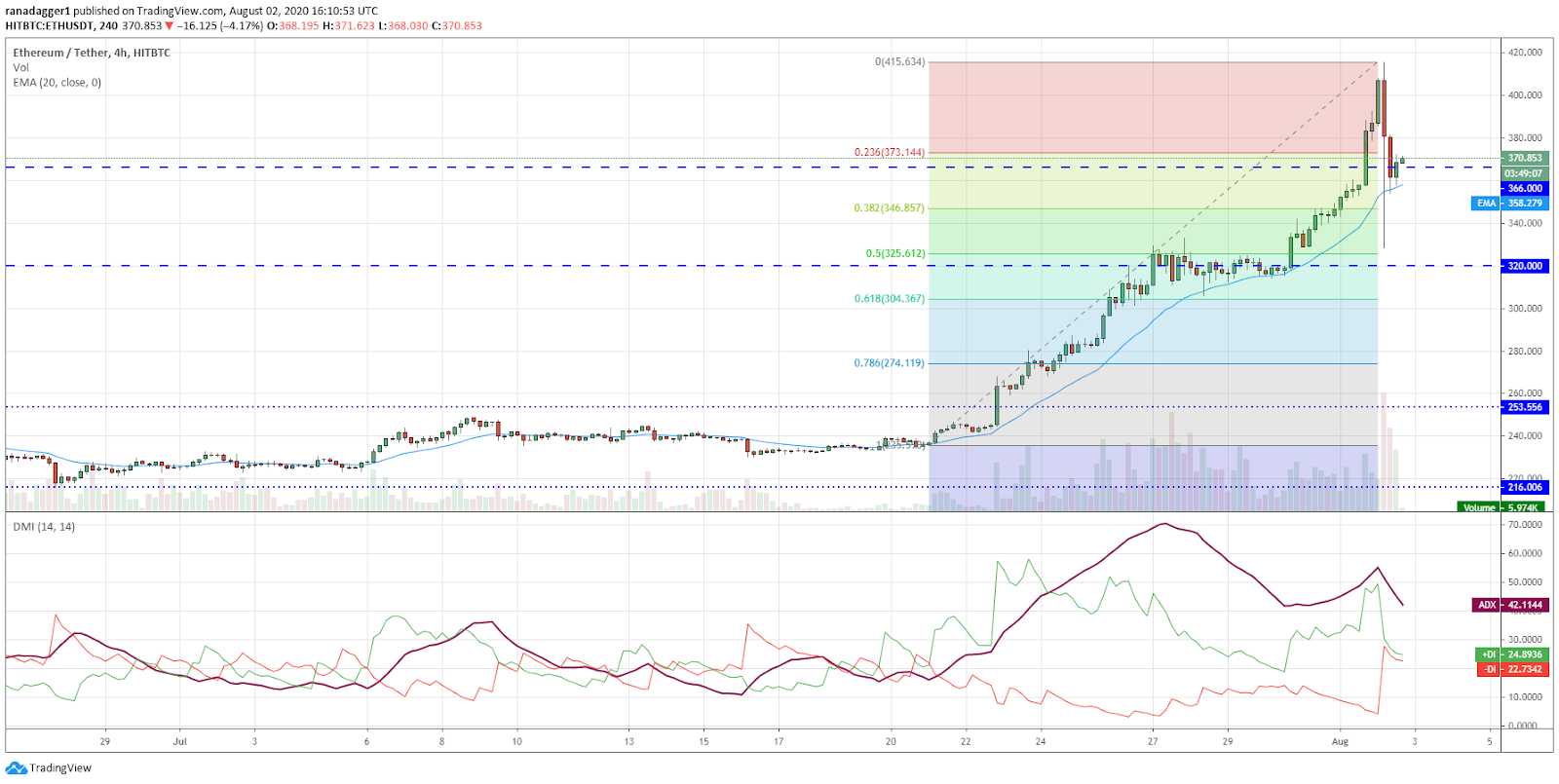This screenshot has height=784, width=1559.
Task: Click the +DI 24.8936 value tag
Action: coord(1511,654)
